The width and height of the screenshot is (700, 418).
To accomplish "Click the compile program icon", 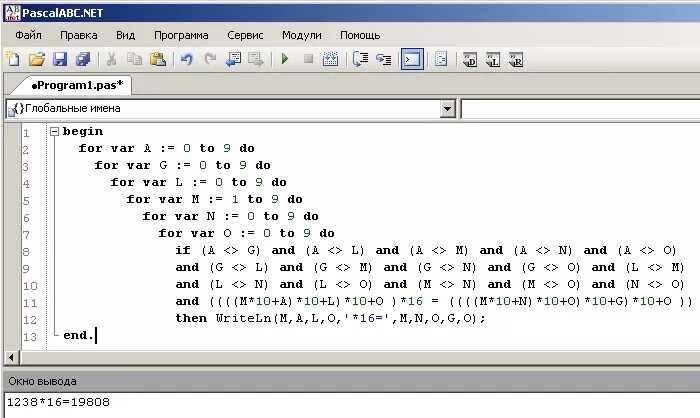I will pos(330,59).
